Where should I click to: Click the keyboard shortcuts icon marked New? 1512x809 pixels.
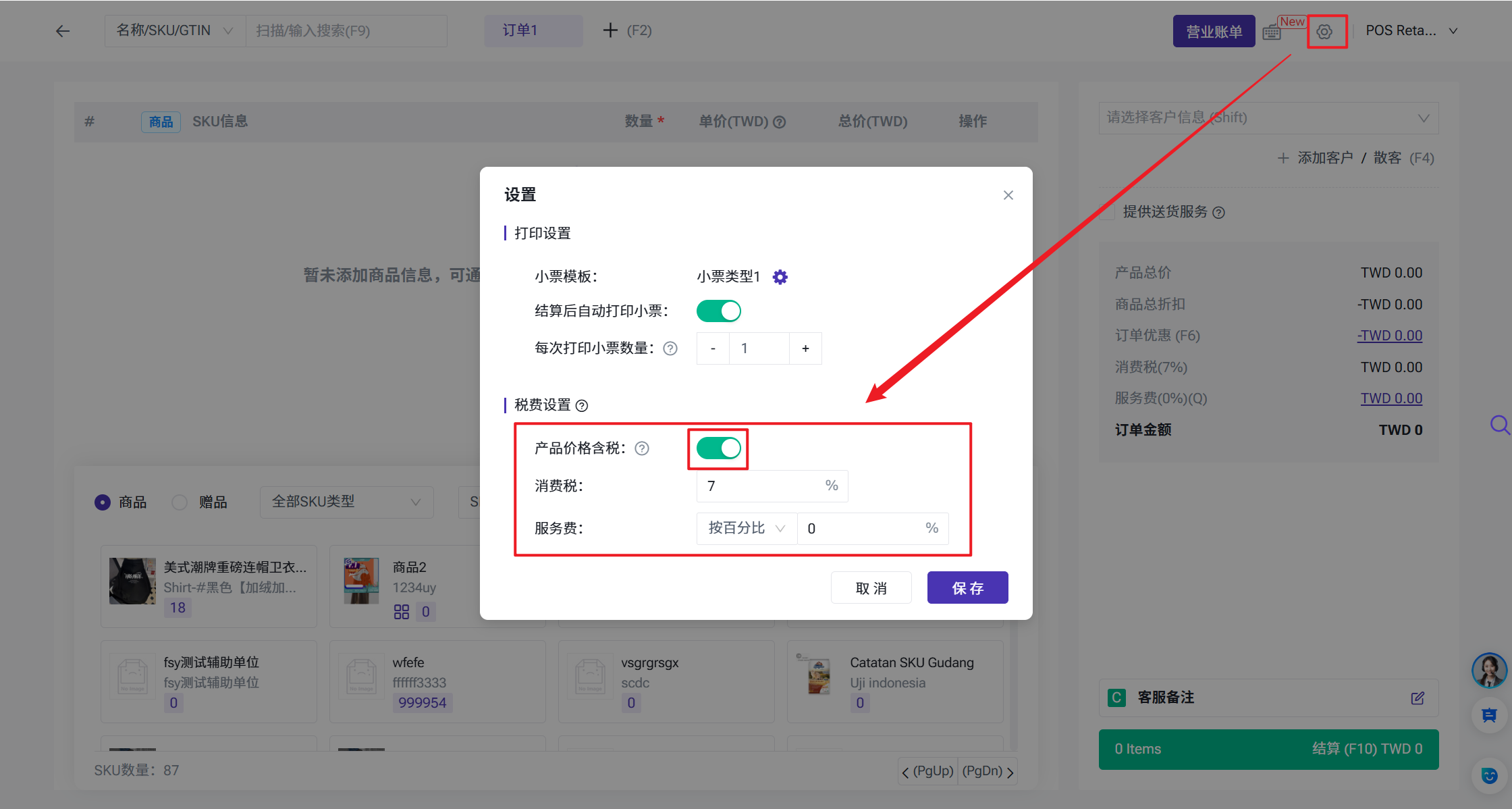pyautogui.click(x=1272, y=32)
